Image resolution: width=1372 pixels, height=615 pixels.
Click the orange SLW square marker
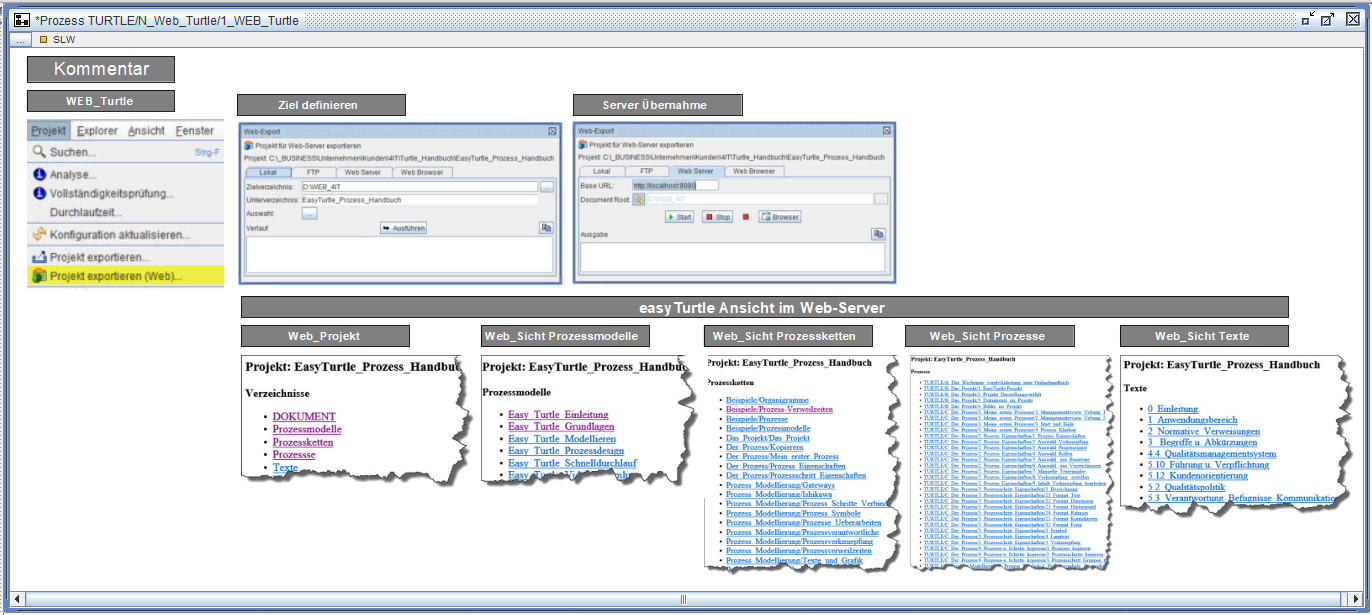43,40
